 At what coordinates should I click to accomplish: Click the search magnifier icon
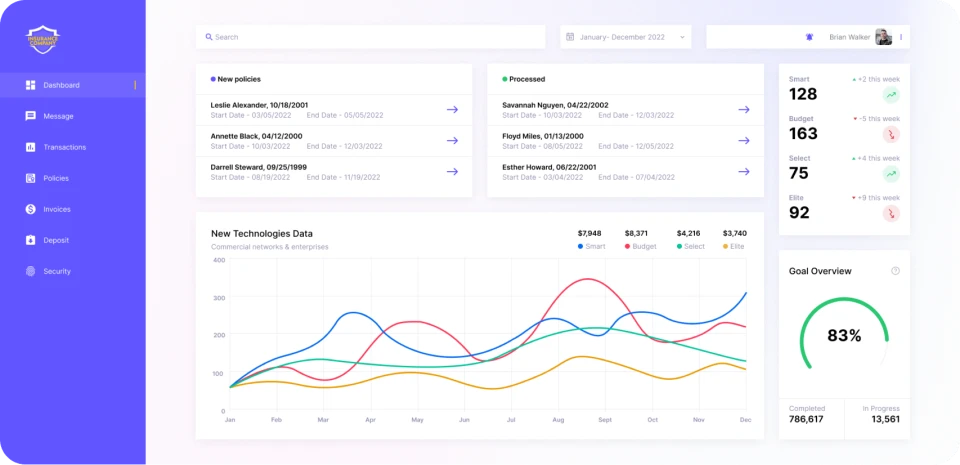pos(209,37)
